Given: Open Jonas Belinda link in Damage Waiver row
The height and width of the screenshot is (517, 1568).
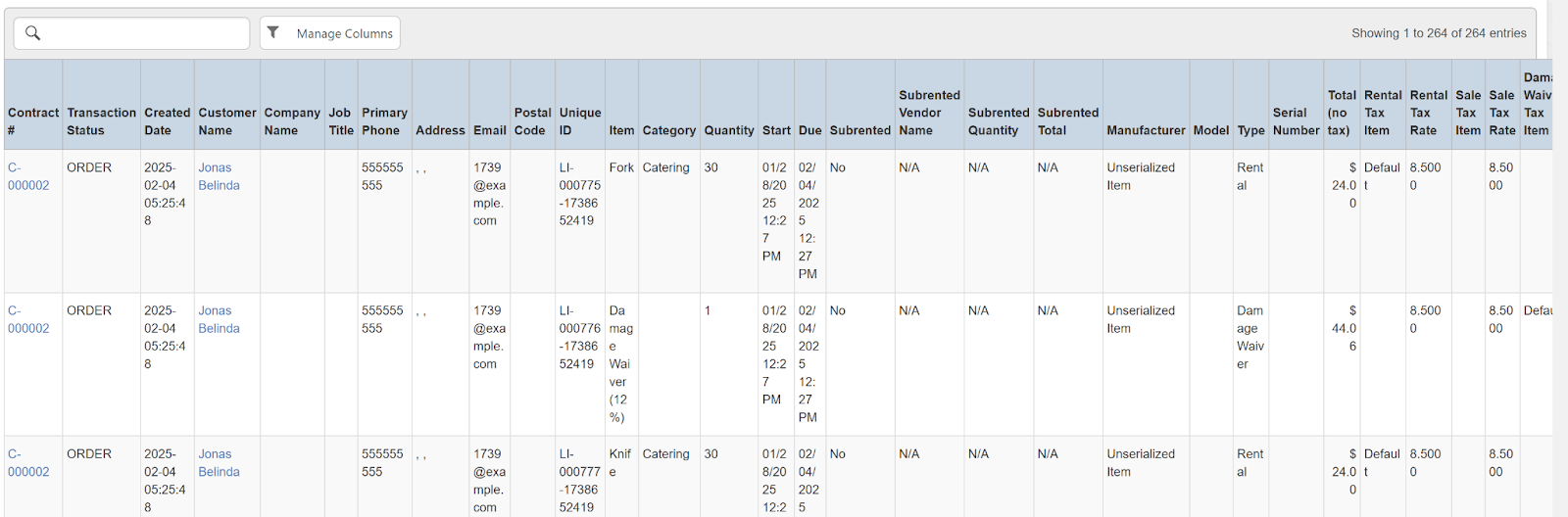Looking at the screenshot, I should click(219, 319).
